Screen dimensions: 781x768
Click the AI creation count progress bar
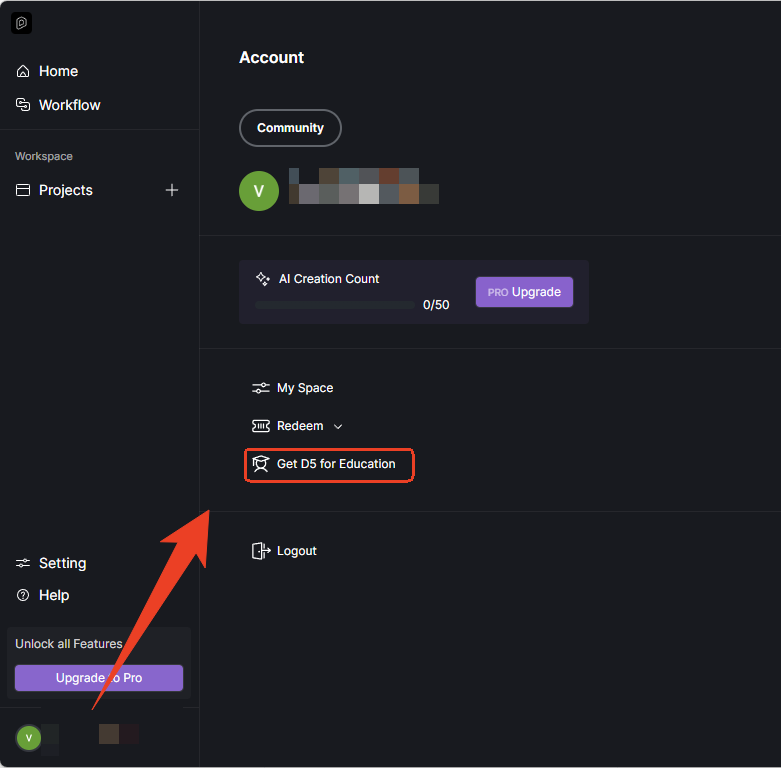[x=334, y=305]
